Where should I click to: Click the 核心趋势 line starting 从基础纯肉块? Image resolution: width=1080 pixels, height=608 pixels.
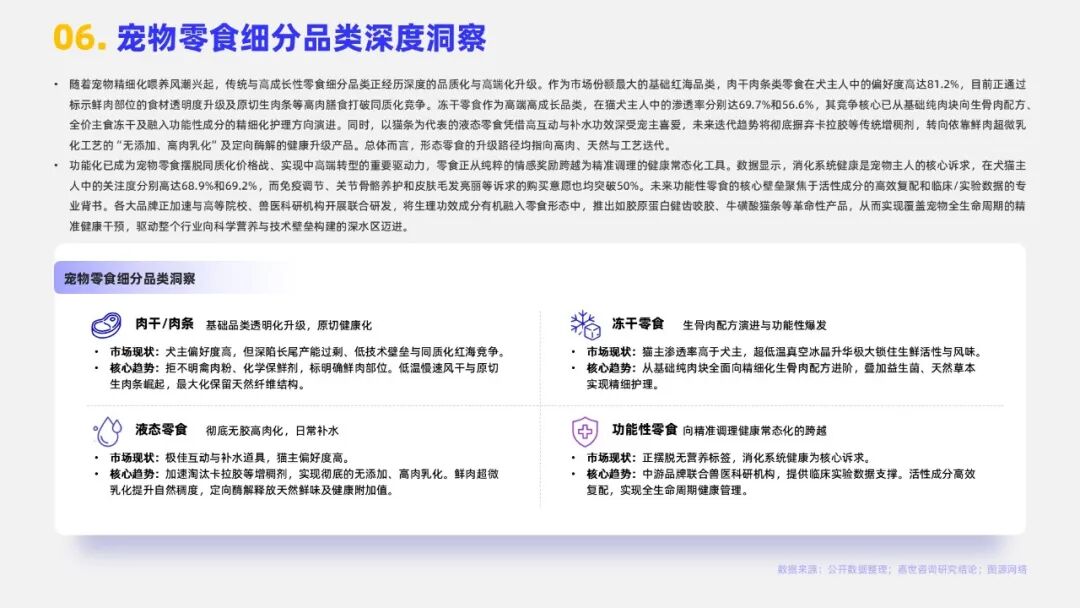coord(780,376)
